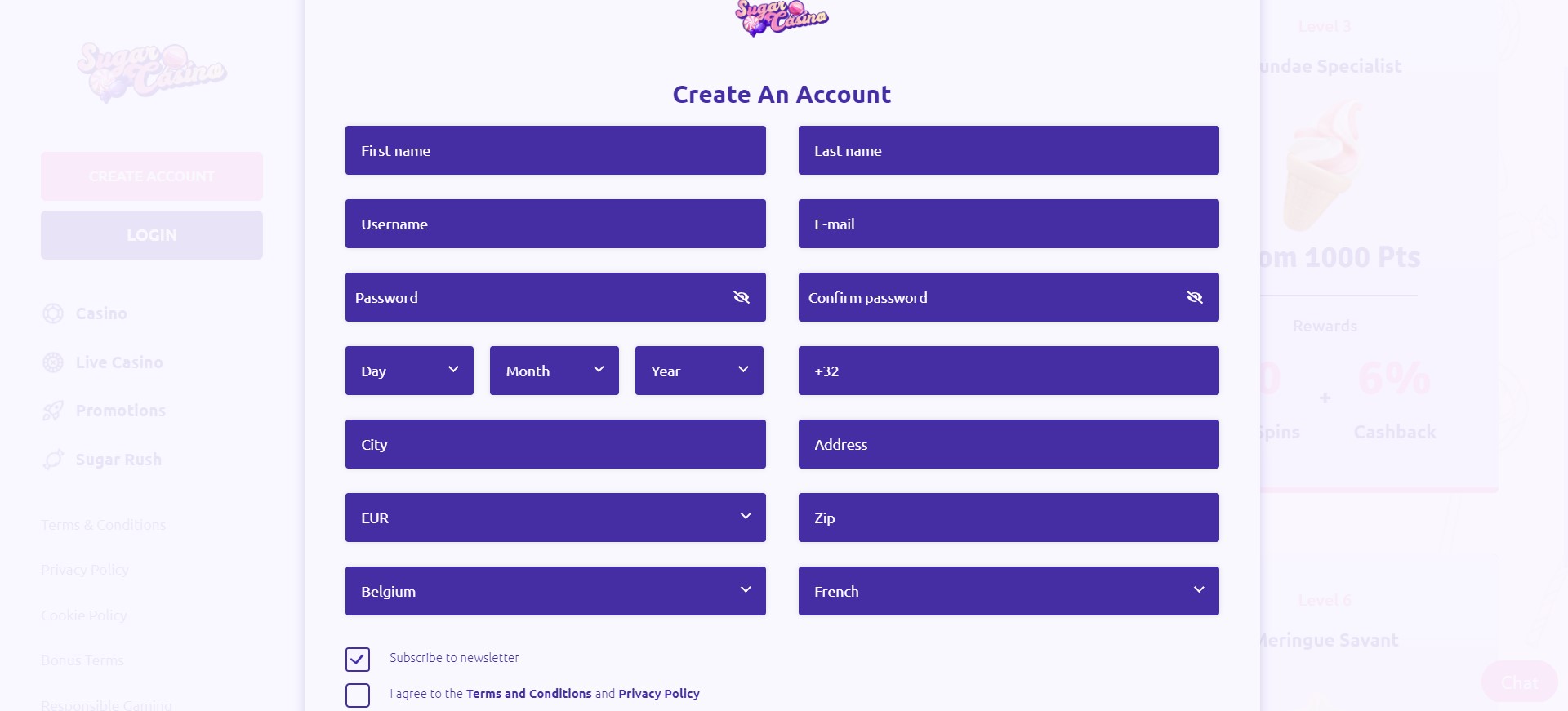This screenshot has width=1568, height=711.
Task: Open the French language dropdown
Action: (x=1009, y=591)
